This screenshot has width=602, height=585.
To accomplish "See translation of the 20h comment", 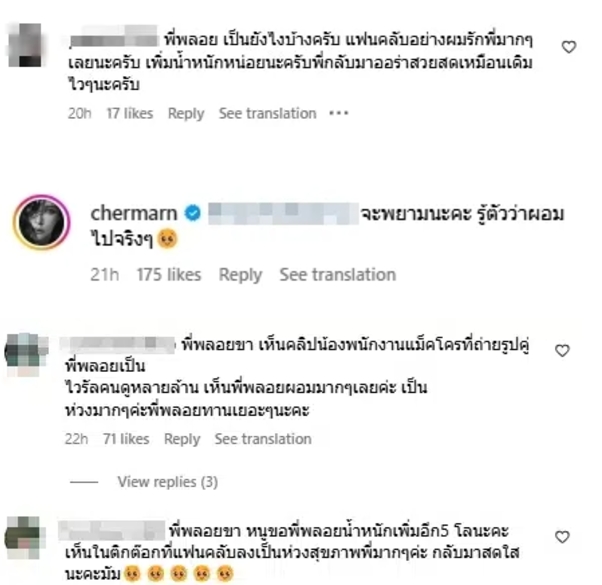I will [268, 114].
